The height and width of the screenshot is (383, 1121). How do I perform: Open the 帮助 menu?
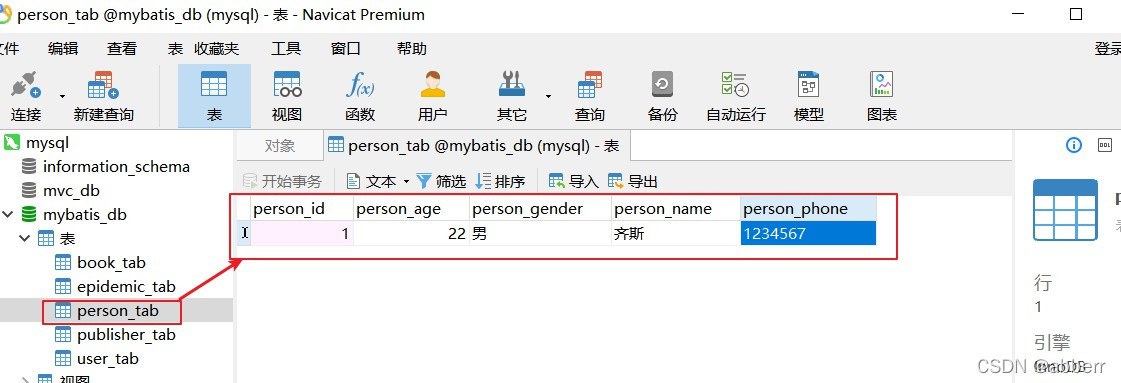click(x=412, y=49)
